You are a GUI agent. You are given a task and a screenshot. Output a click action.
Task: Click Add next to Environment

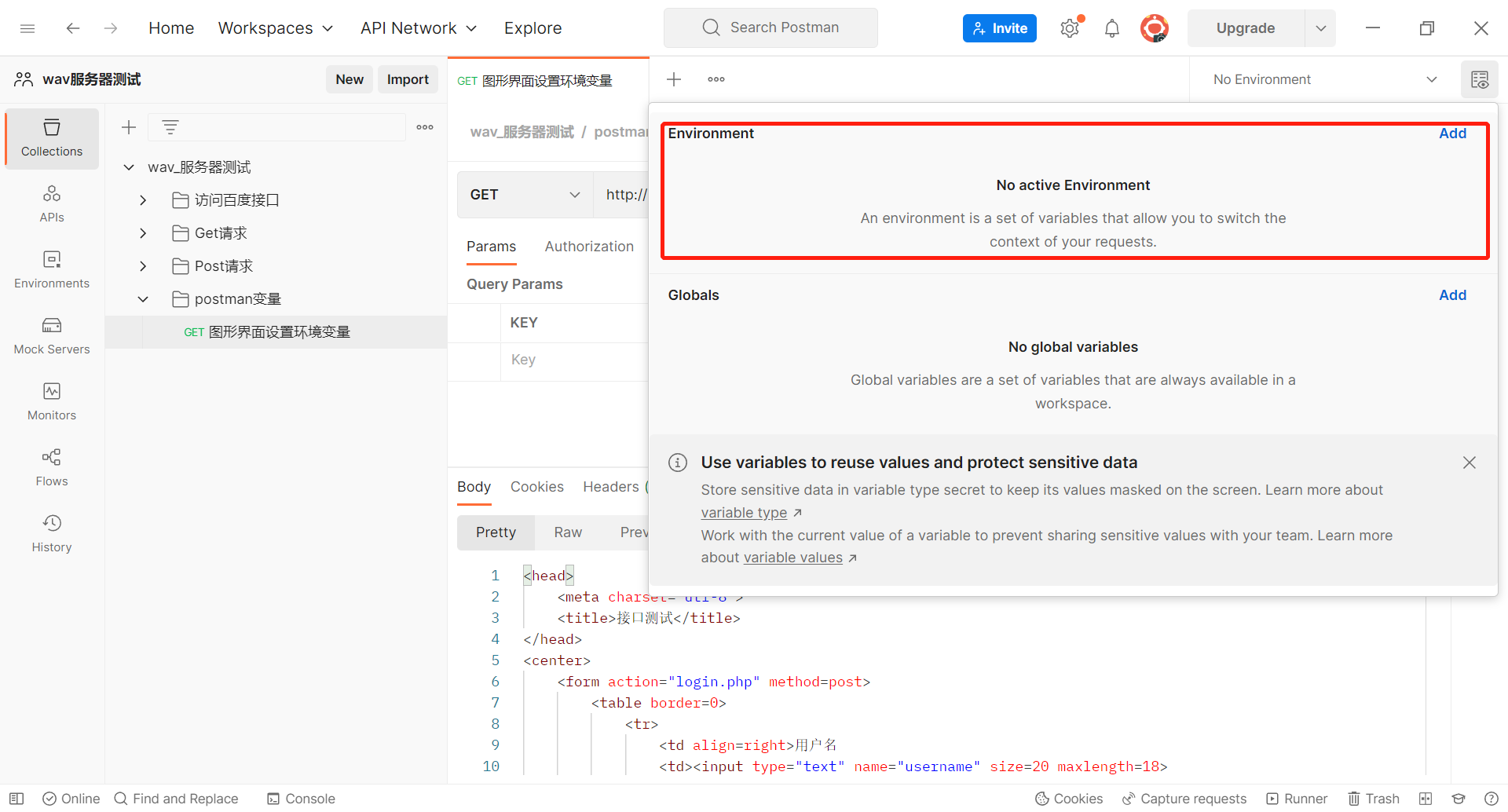click(1452, 134)
